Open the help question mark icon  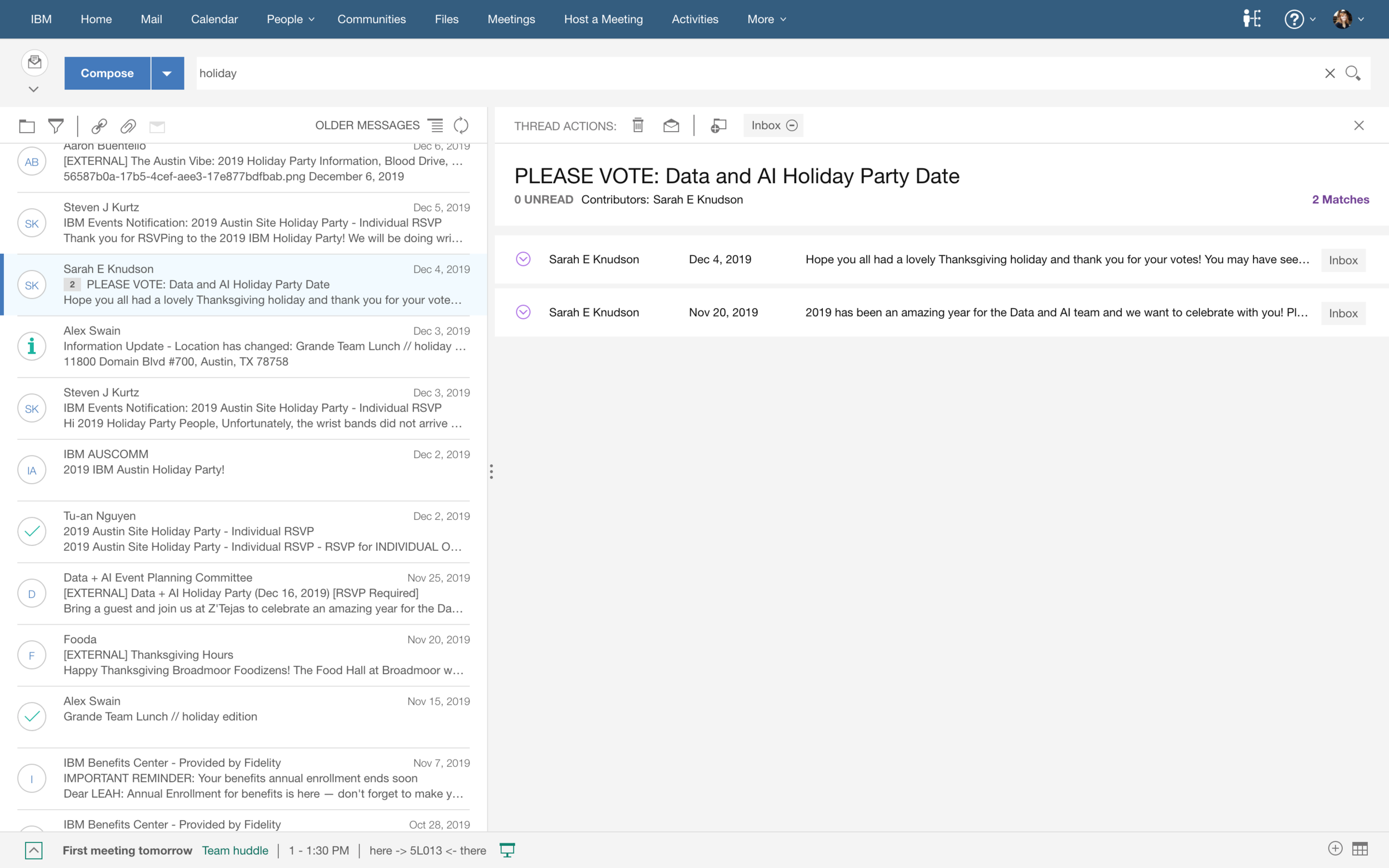point(1293,19)
